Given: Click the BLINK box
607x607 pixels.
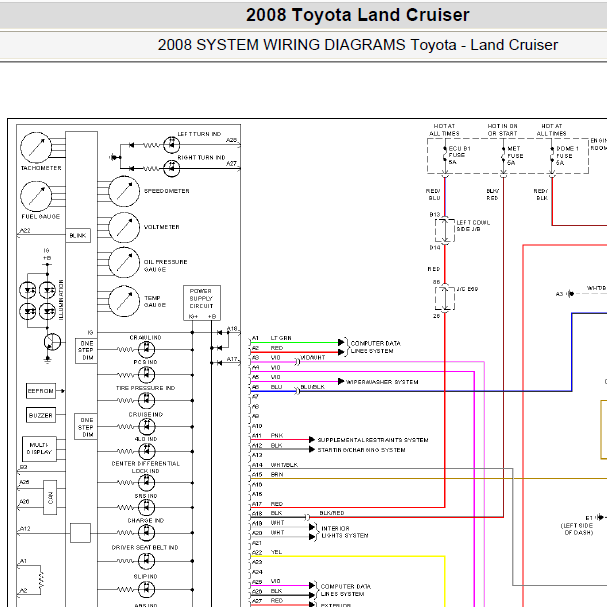Looking at the screenshot, I should click(78, 235).
